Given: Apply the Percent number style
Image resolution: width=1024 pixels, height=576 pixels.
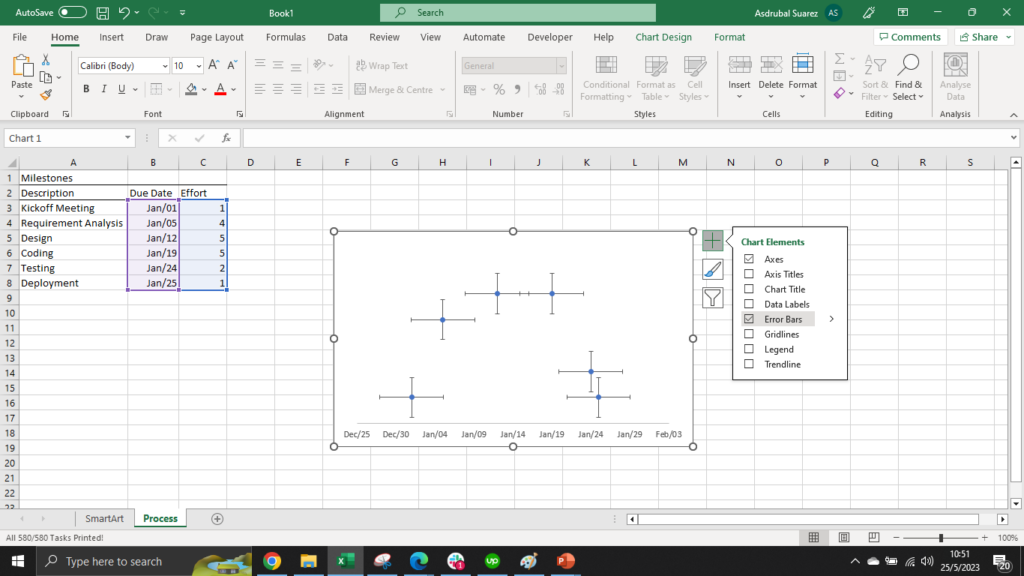Looking at the screenshot, I should click(x=497, y=89).
